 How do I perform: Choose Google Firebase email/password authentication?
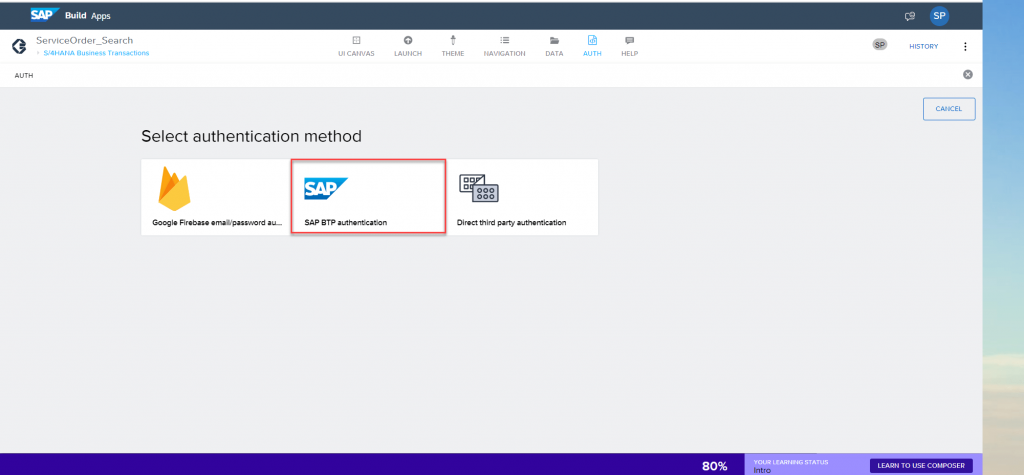tap(216, 197)
